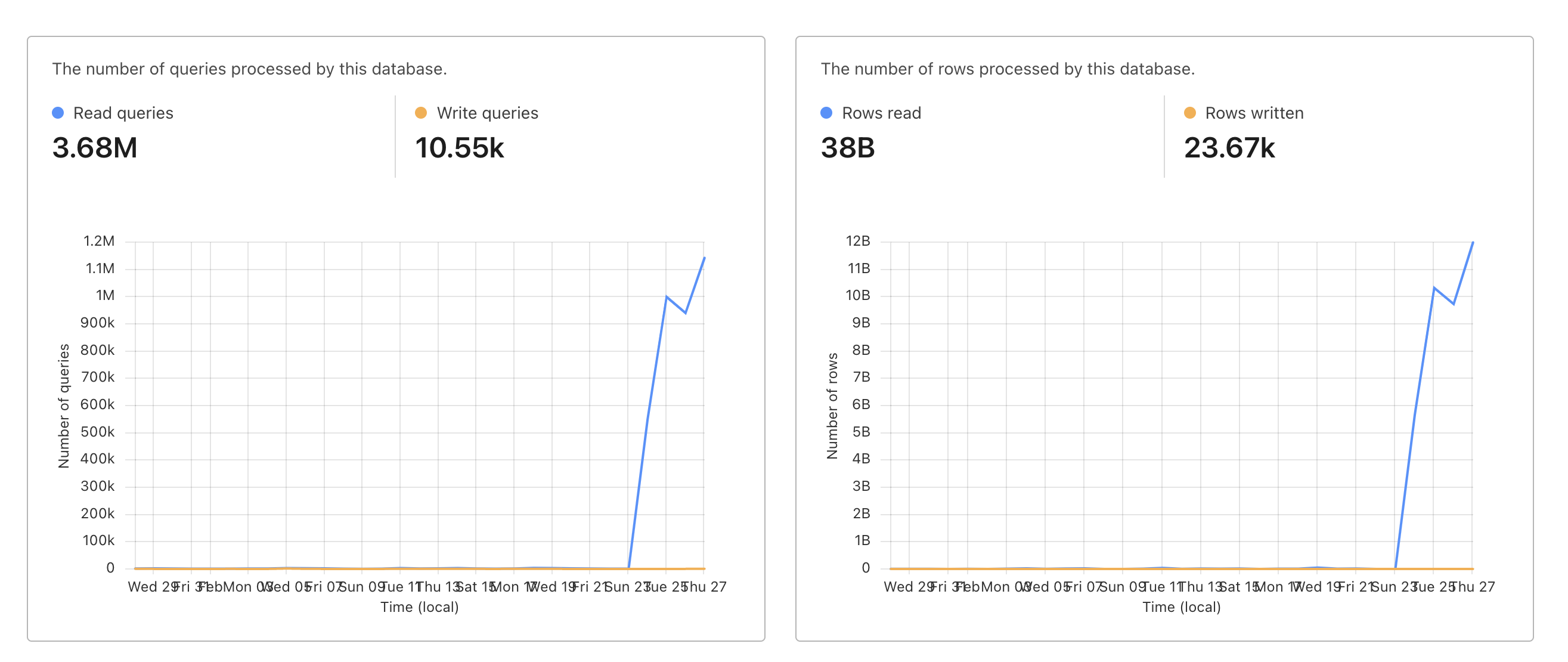1568x662 pixels.
Task: Toggle the Read queries series label
Action: 123,113
